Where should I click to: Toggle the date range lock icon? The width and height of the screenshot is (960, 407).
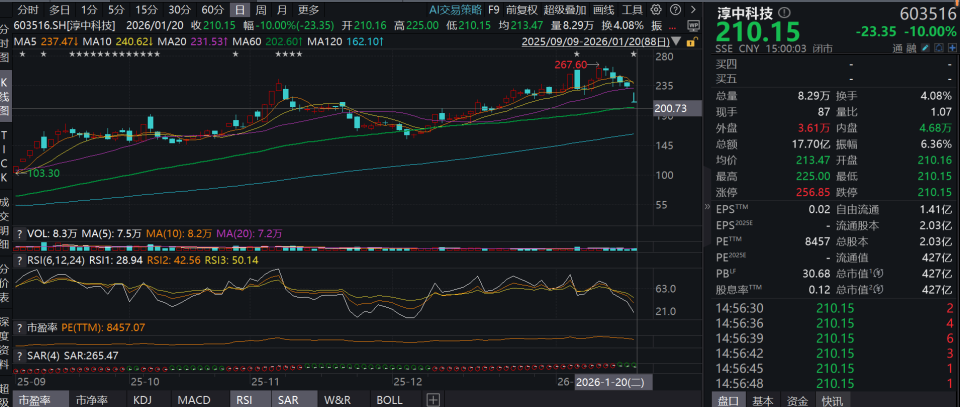691,42
